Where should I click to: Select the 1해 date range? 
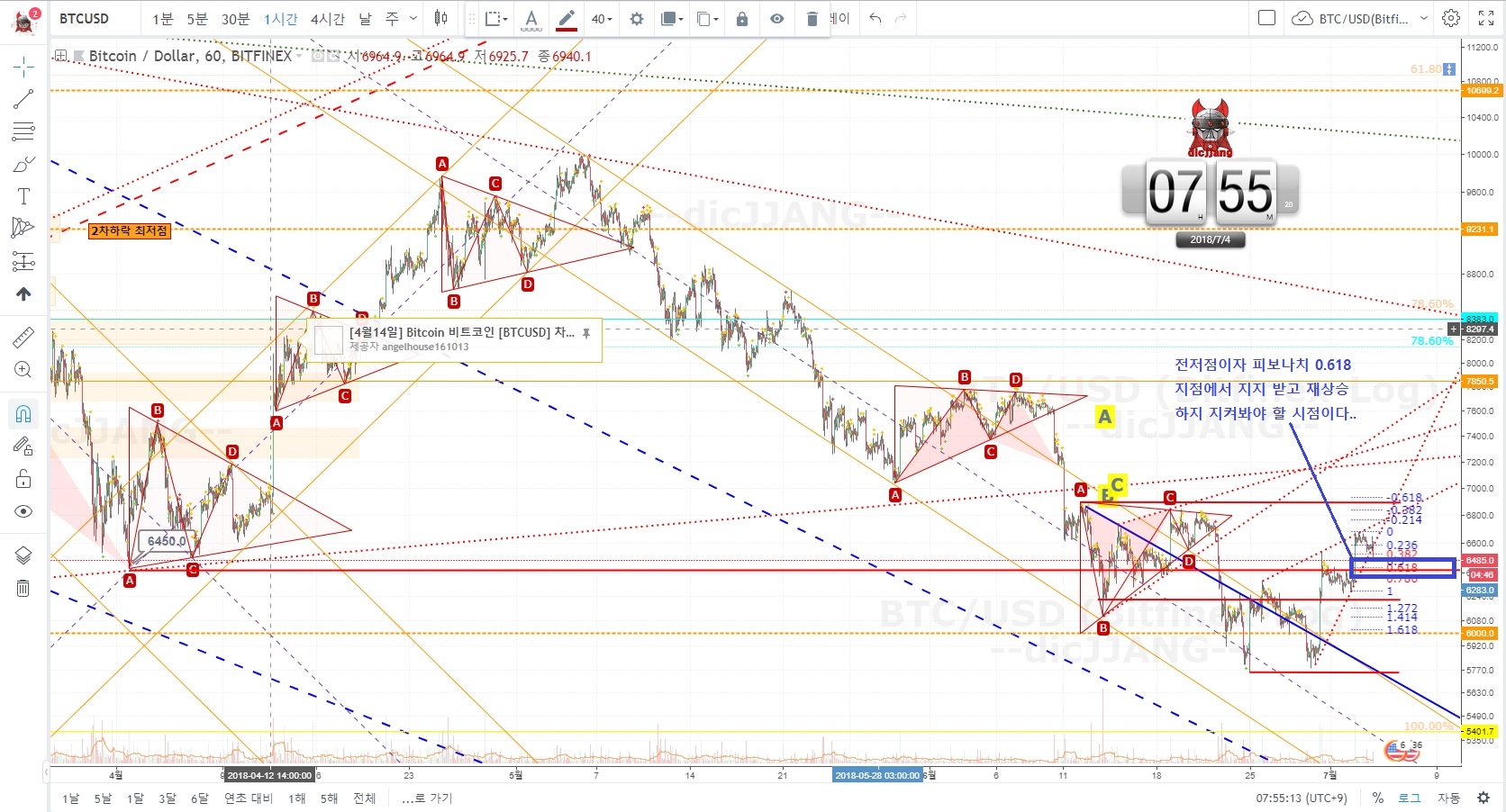(297, 798)
